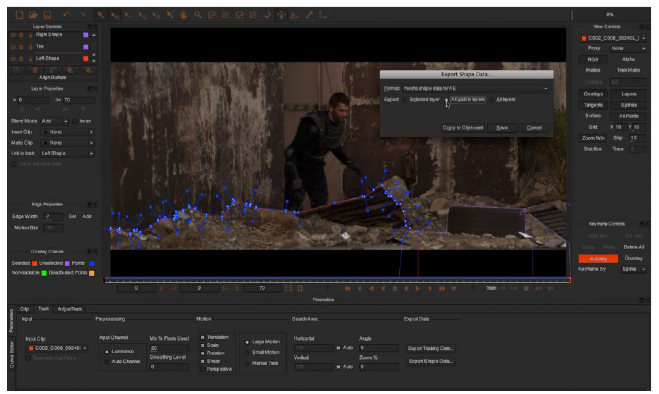Select the Manual Track radio option
This screenshot has width=659, height=394.
pyautogui.click(x=247, y=363)
